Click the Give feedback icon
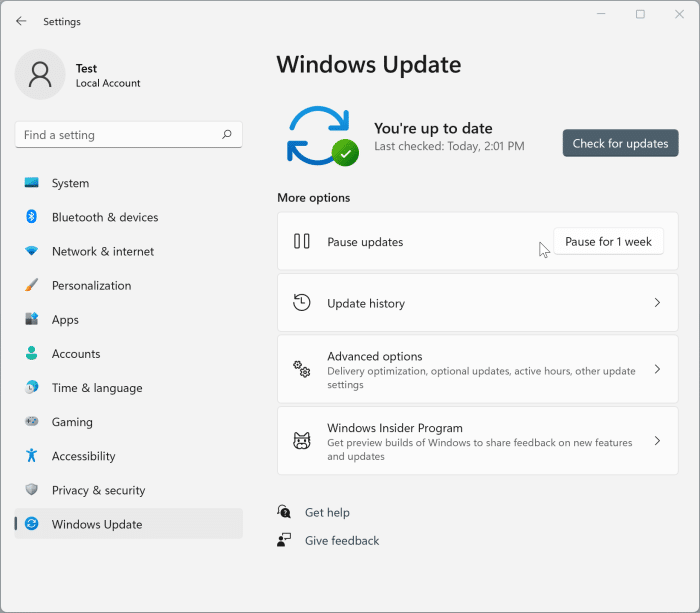The height and width of the screenshot is (613, 700). click(x=284, y=540)
